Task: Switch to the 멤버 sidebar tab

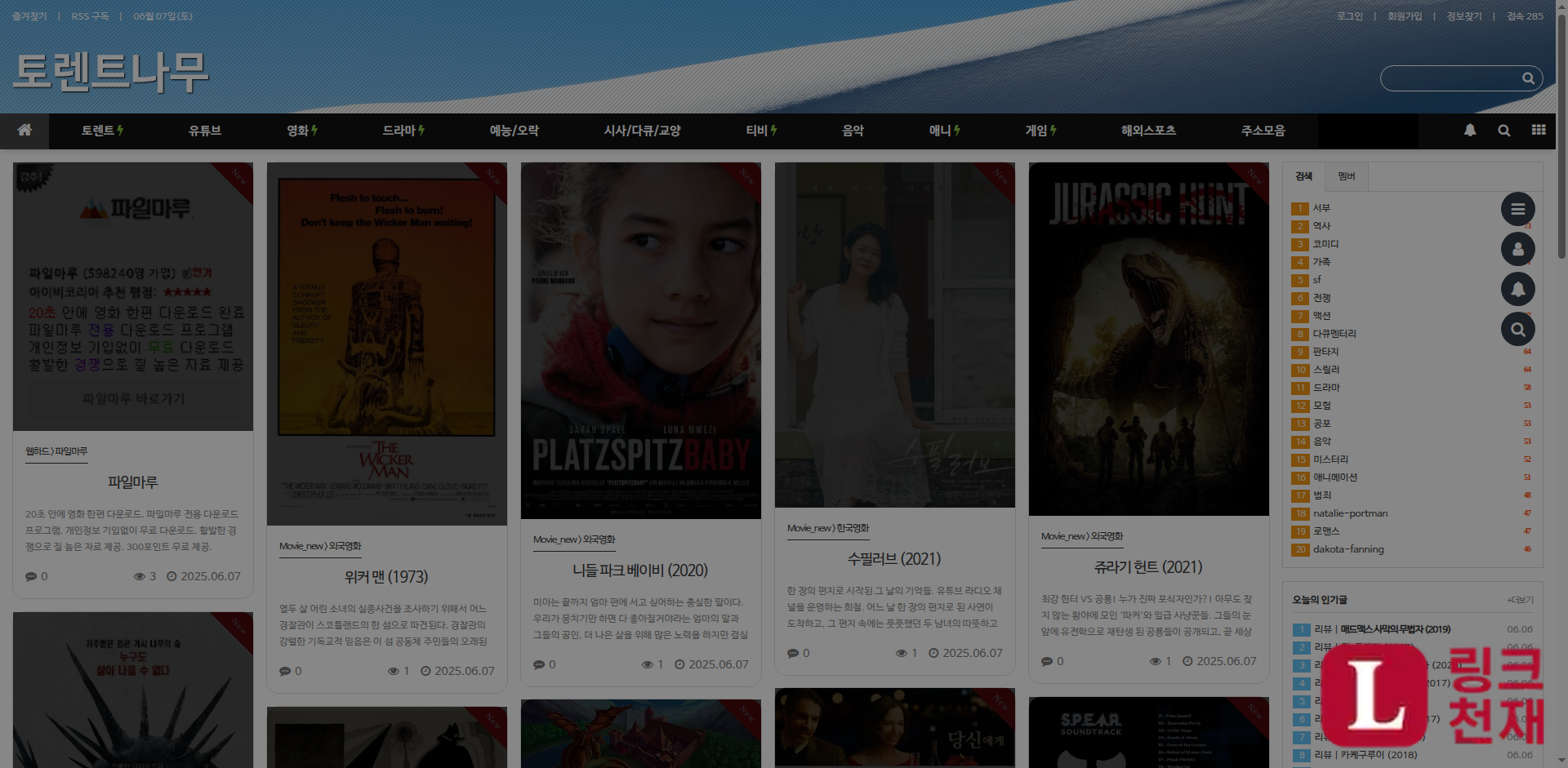Action: point(1346,177)
